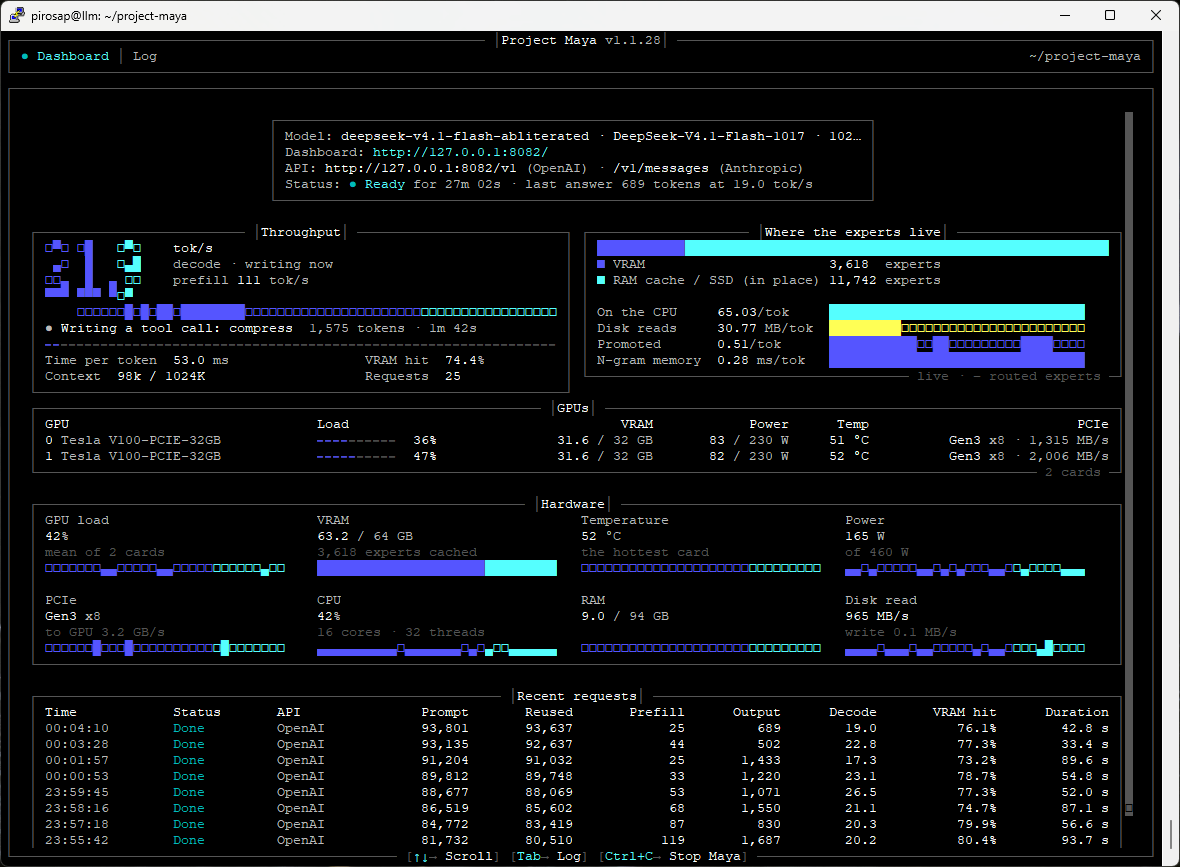Click the PuTTY icon in the title bar

pos(17,15)
